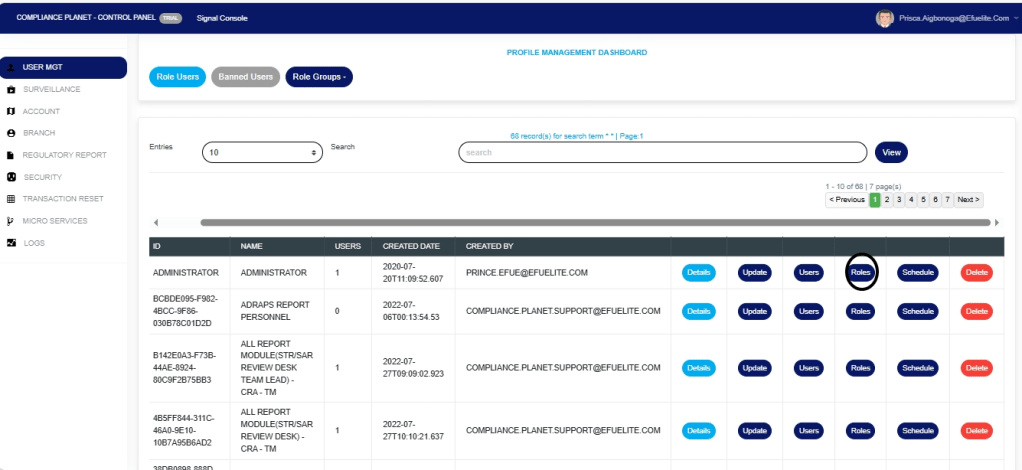This screenshot has height=470, width=1022.
Task: Go to page 2 of results
Action: (887, 200)
